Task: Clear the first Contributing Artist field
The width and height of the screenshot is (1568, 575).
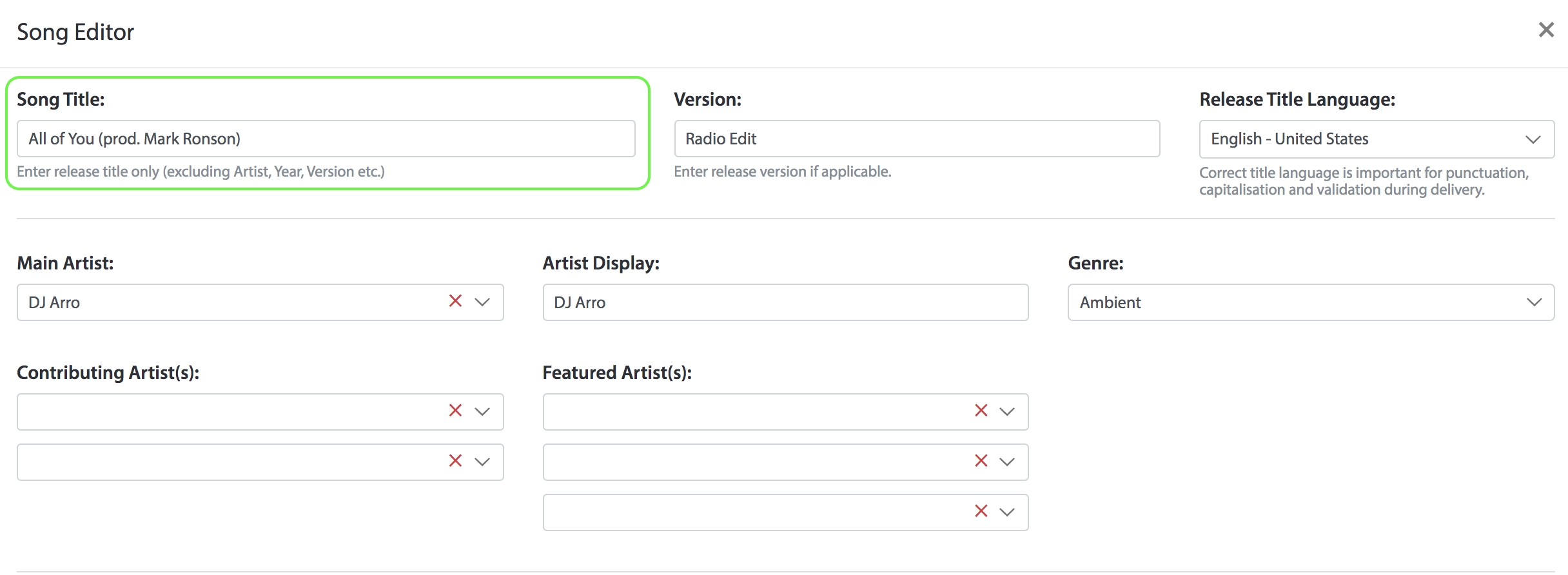Action: point(455,411)
